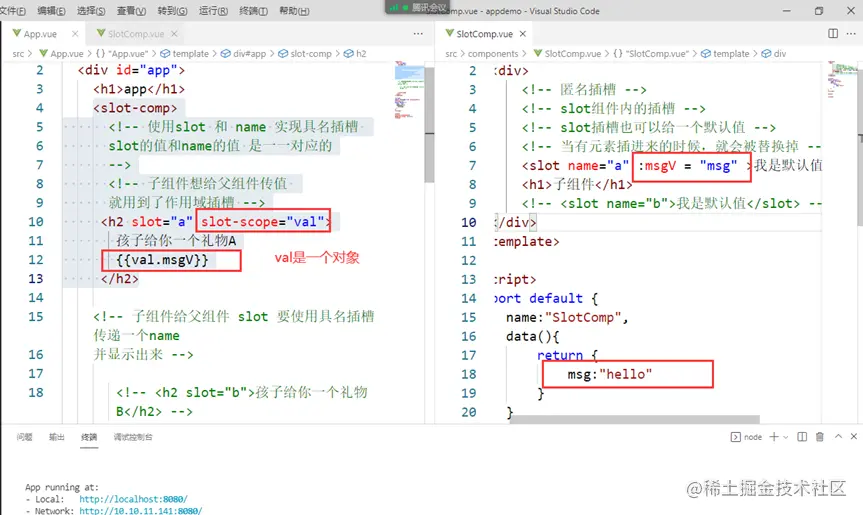This screenshot has height=515, width=863.
Task: Split the terminal pane
Action: [802, 437]
